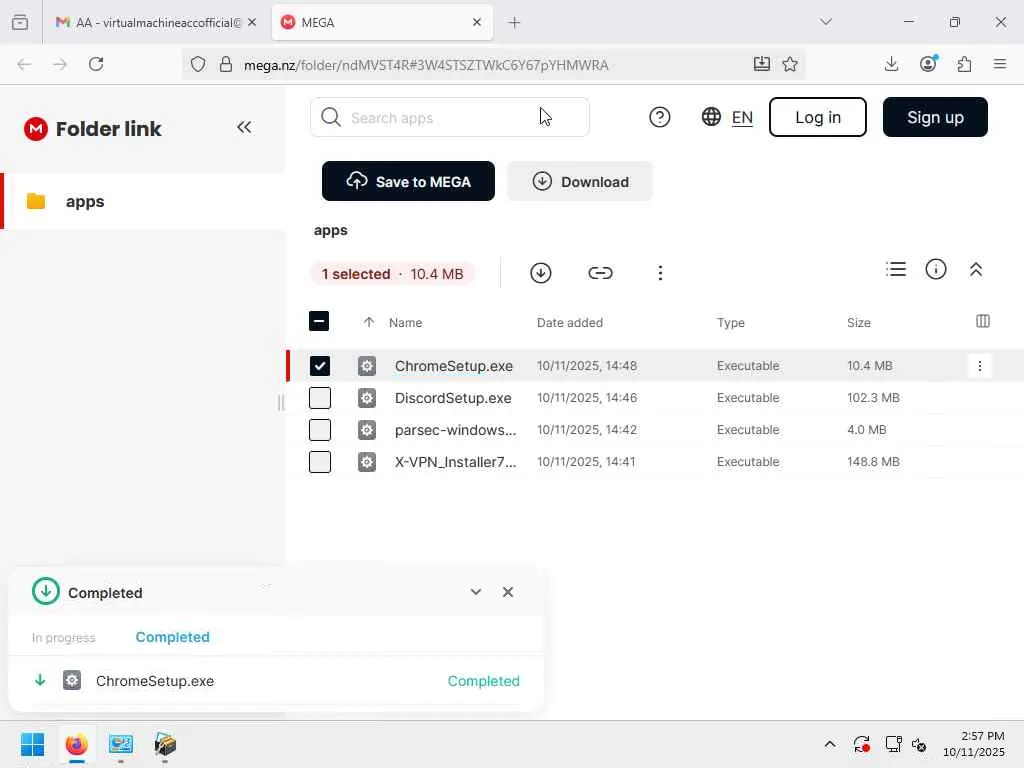Open Firefox application menu
1024x768 pixels.
[1000, 64]
